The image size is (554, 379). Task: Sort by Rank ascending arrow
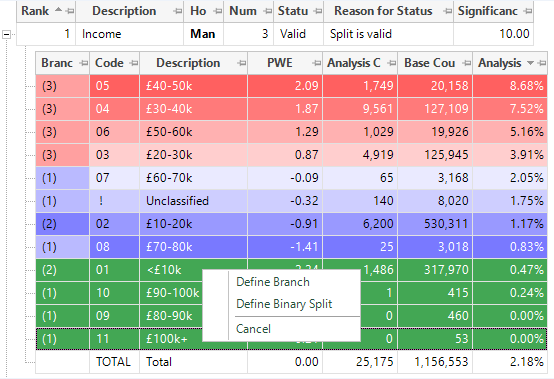pyautogui.click(x=59, y=10)
